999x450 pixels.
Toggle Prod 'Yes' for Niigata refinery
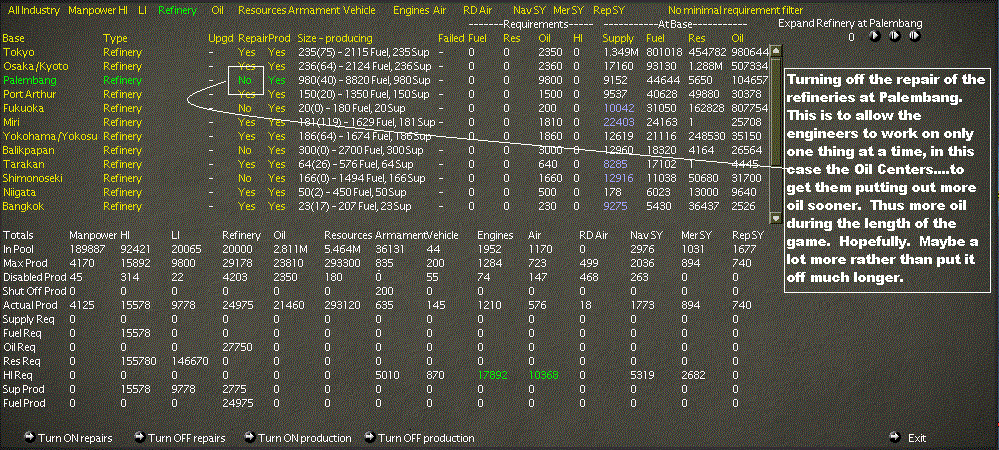[x=277, y=192]
